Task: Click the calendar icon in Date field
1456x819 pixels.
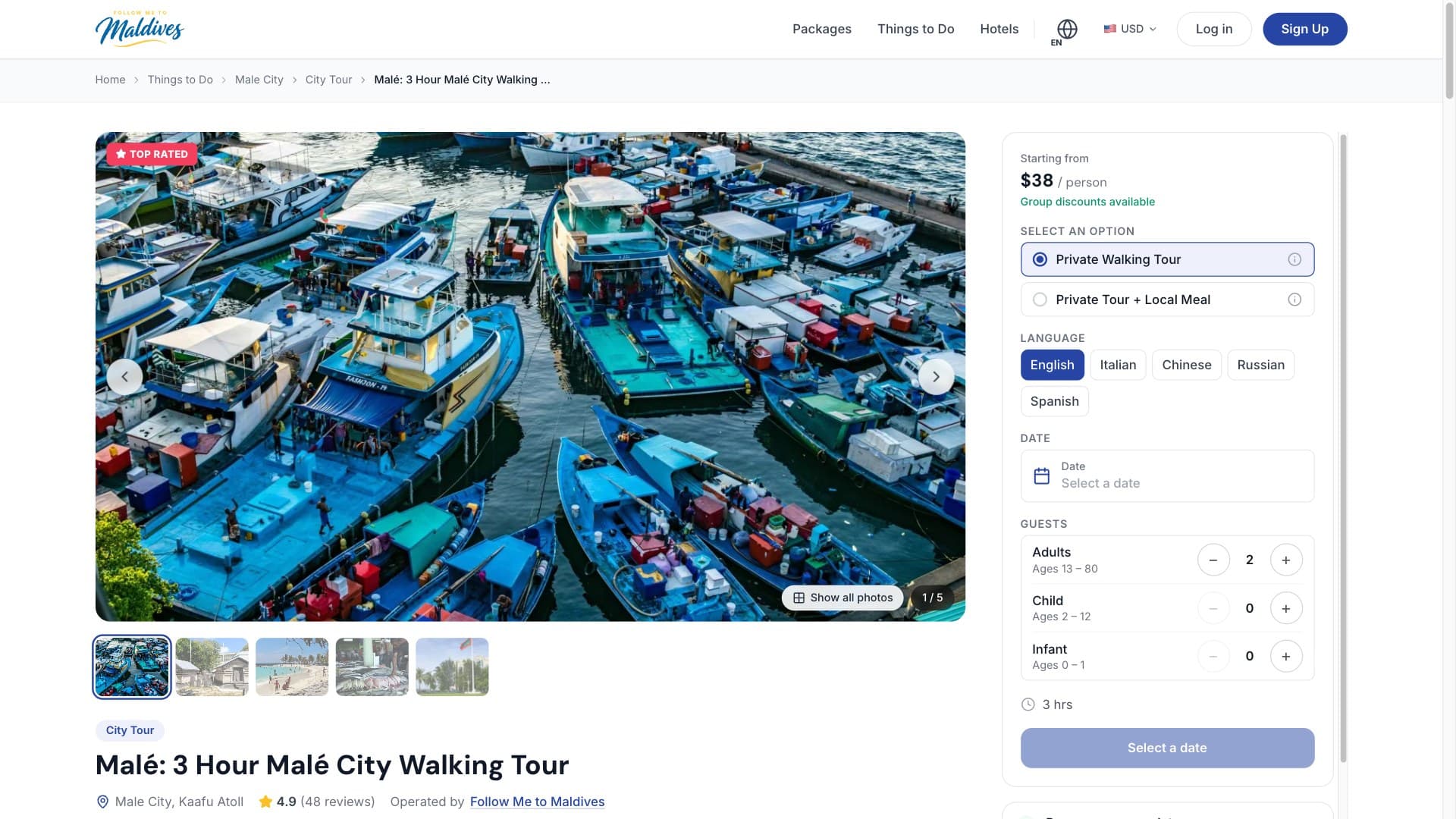Action: pos(1042,475)
